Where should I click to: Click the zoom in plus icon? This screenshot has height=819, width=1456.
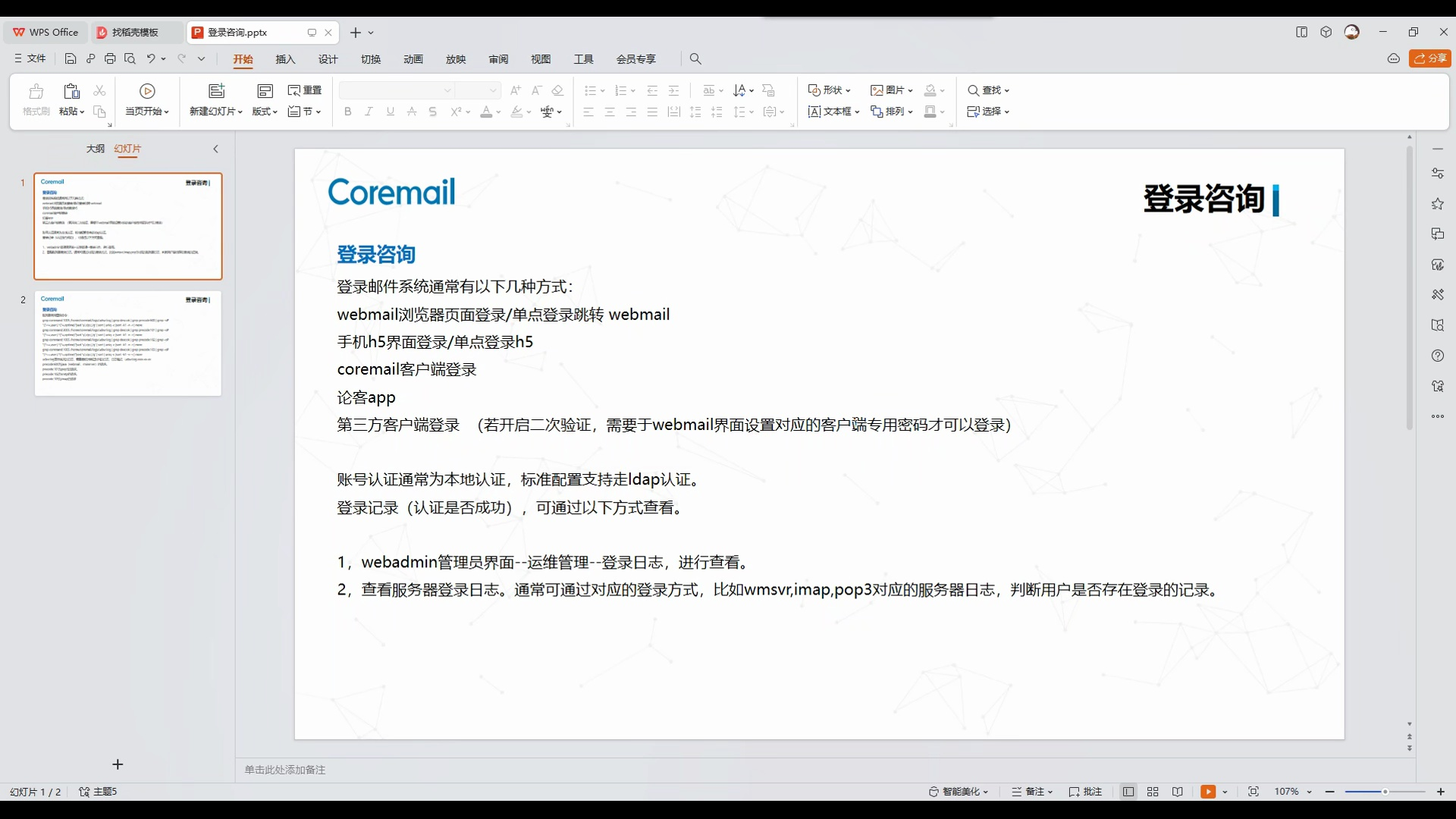click(1441, 792)
